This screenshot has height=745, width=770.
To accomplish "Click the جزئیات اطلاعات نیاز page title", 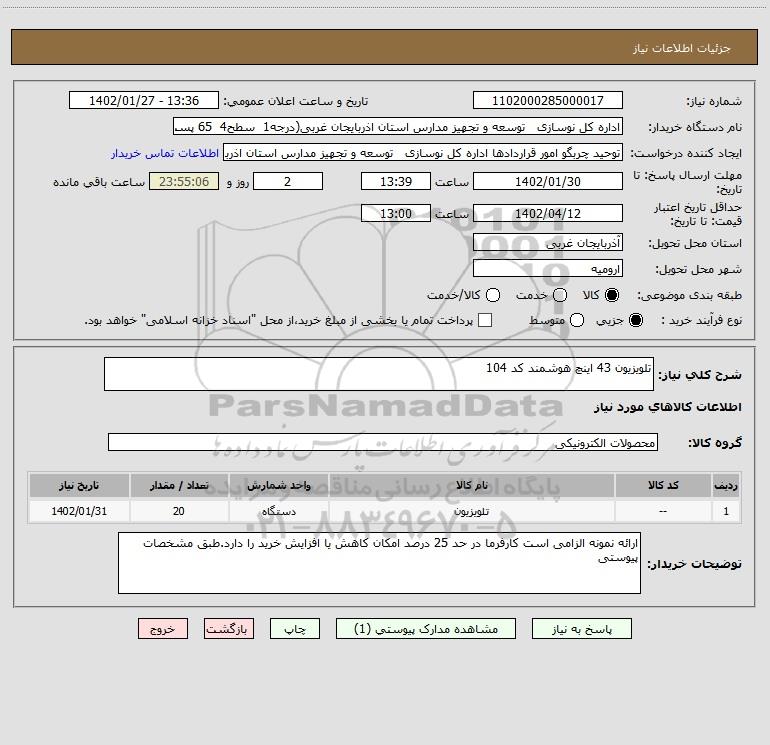I will [681, 48].
